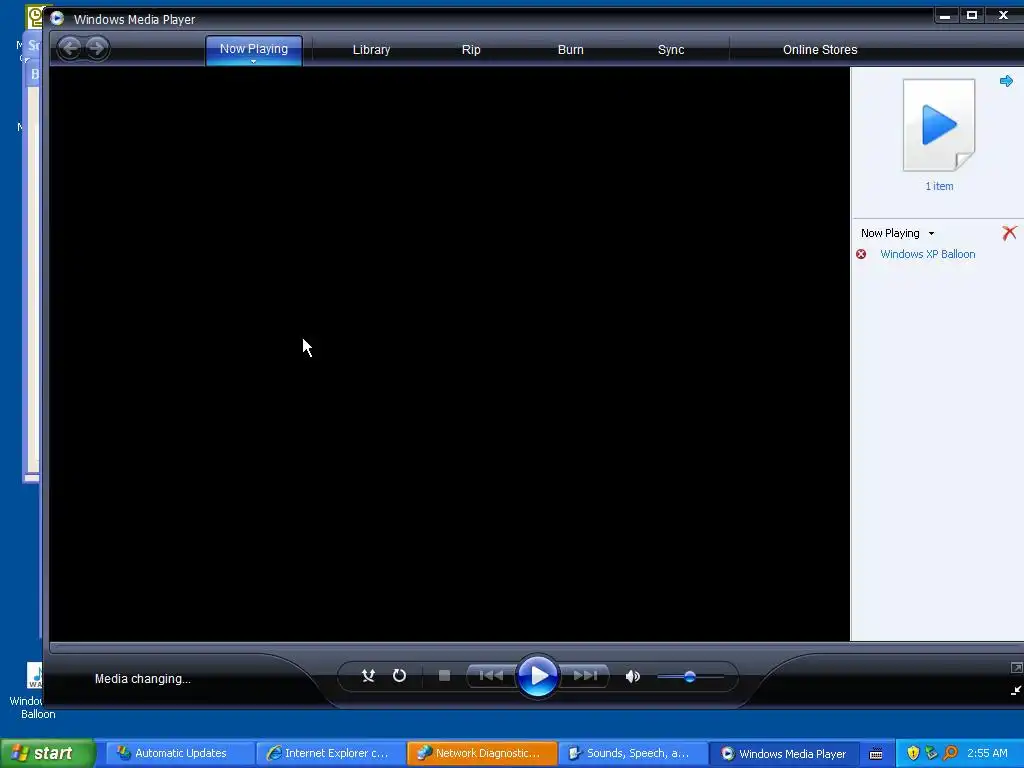
Task: Open the Start menu
Action: pyautogui.click(x=48, y=753)
